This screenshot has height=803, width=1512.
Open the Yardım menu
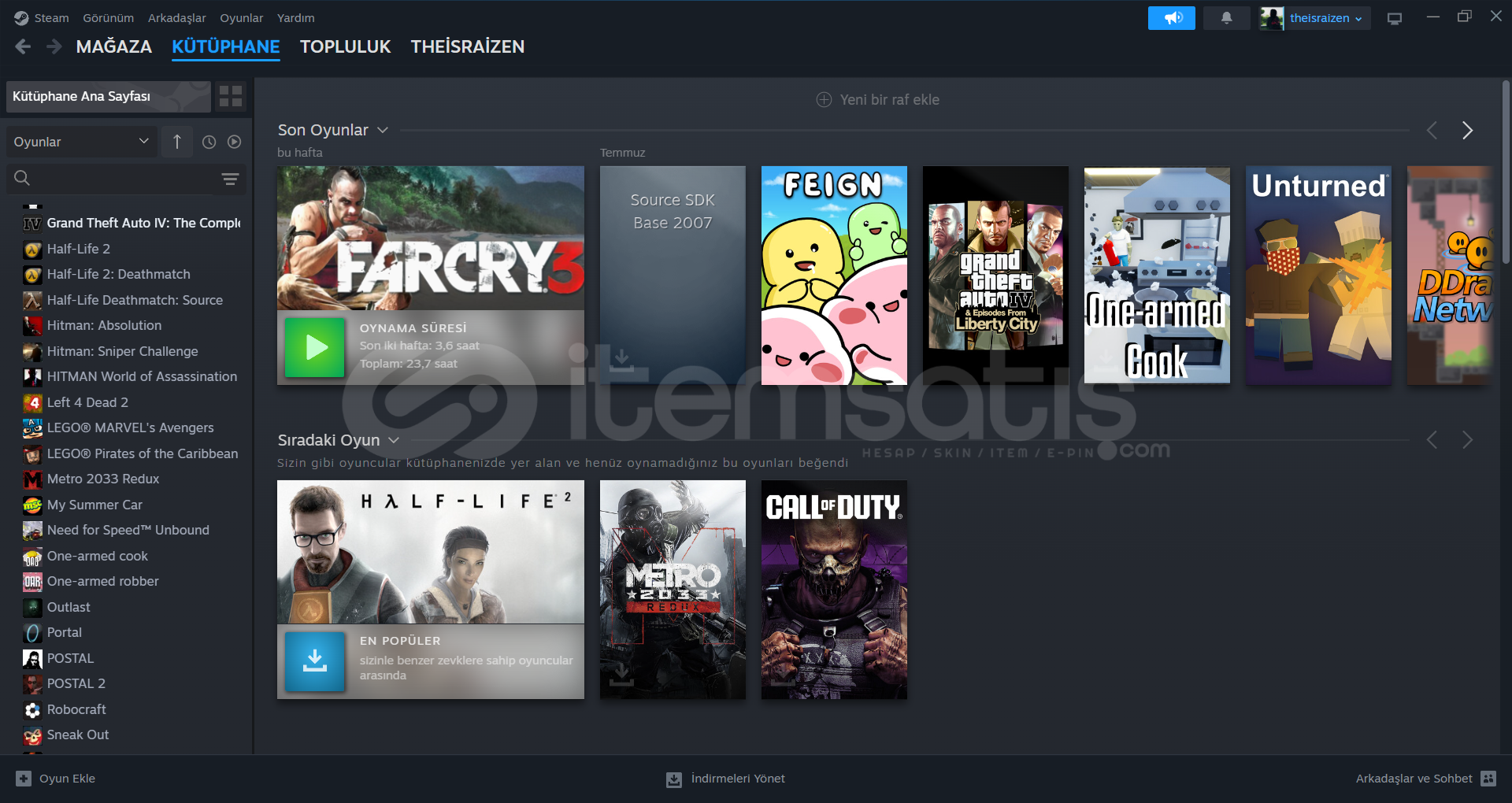click(296, 17)
